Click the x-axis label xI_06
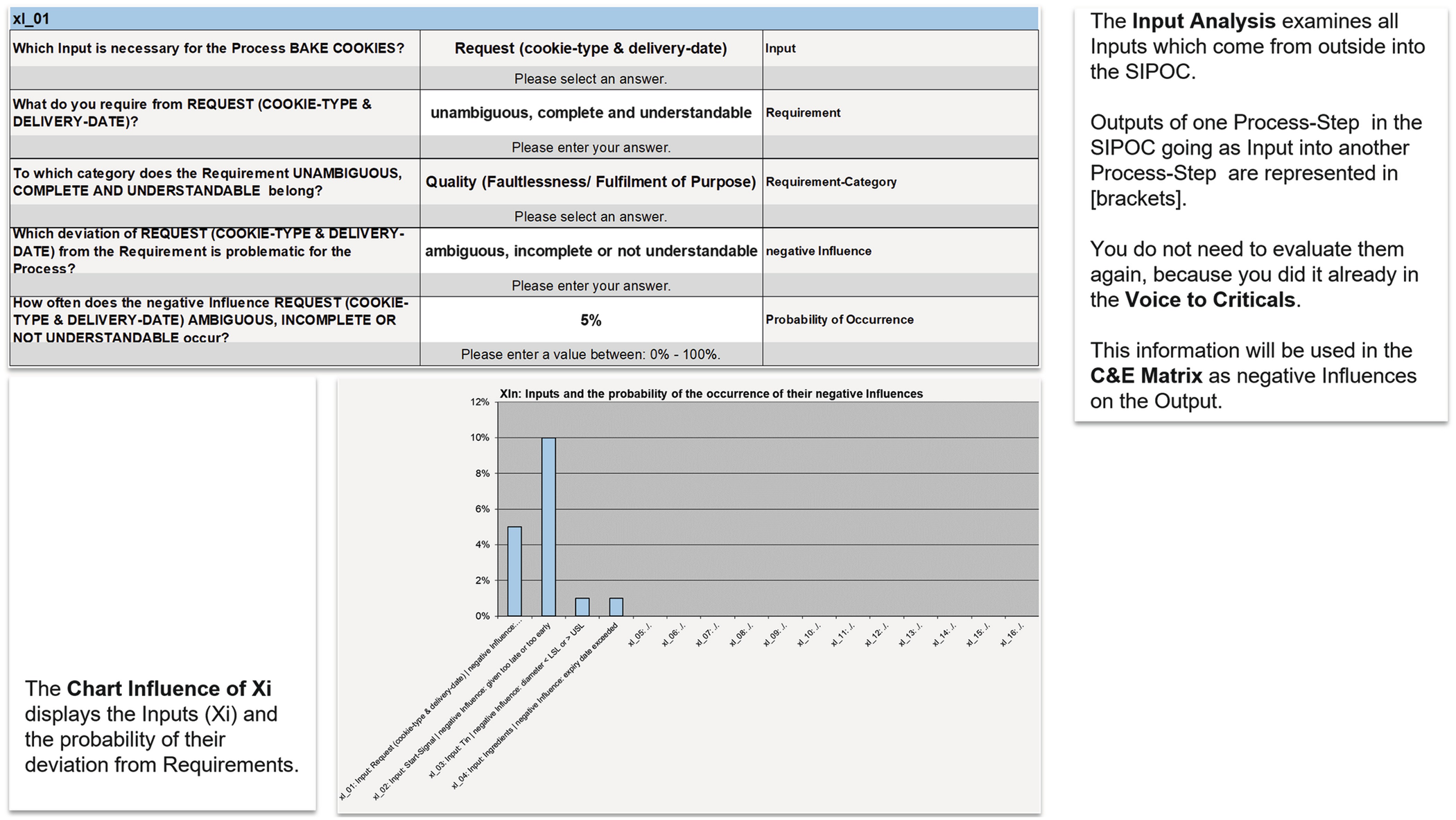The image size is (1456, 820). 673,634
